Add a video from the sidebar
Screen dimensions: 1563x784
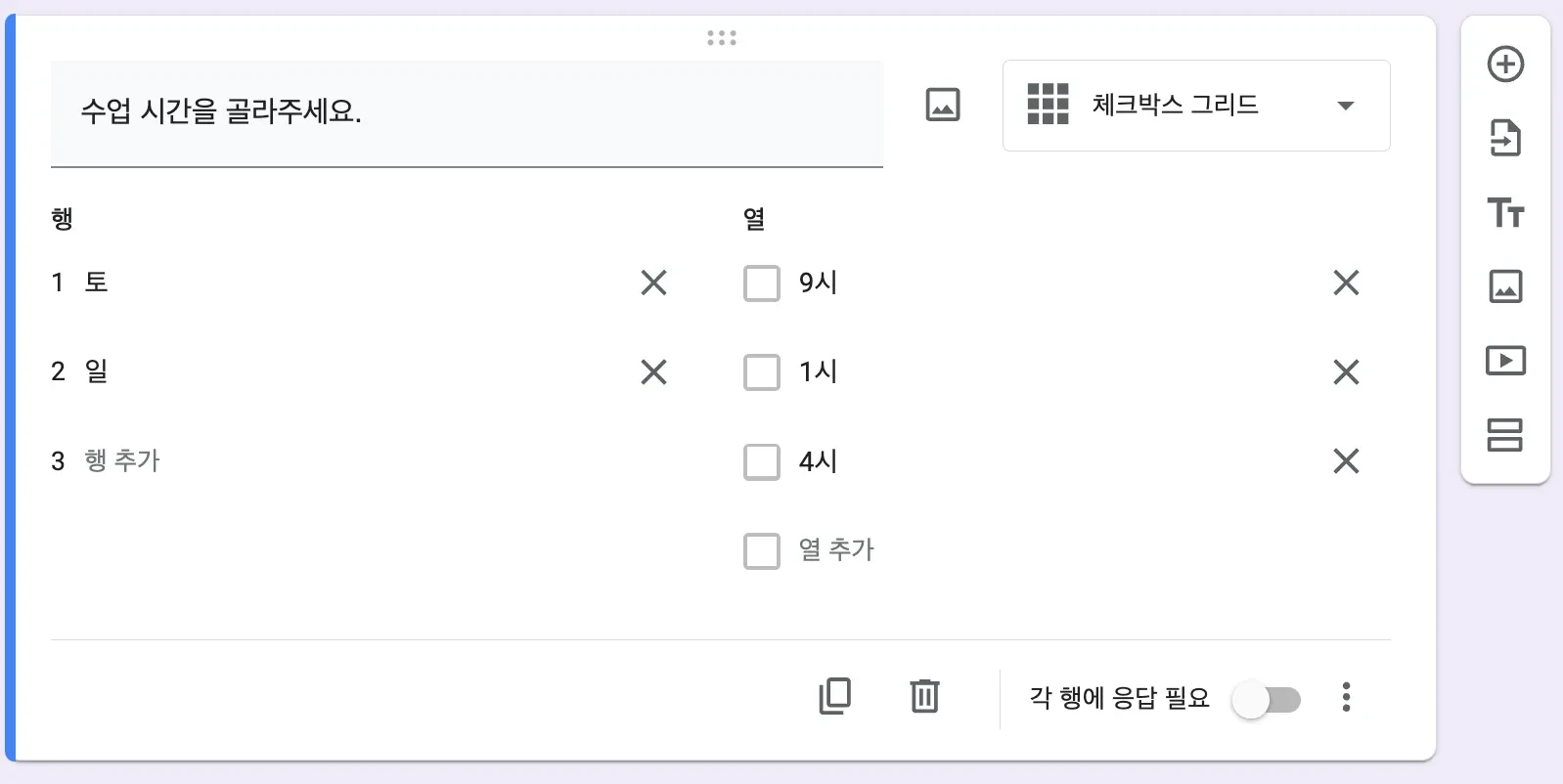(x=1505, y=361)
